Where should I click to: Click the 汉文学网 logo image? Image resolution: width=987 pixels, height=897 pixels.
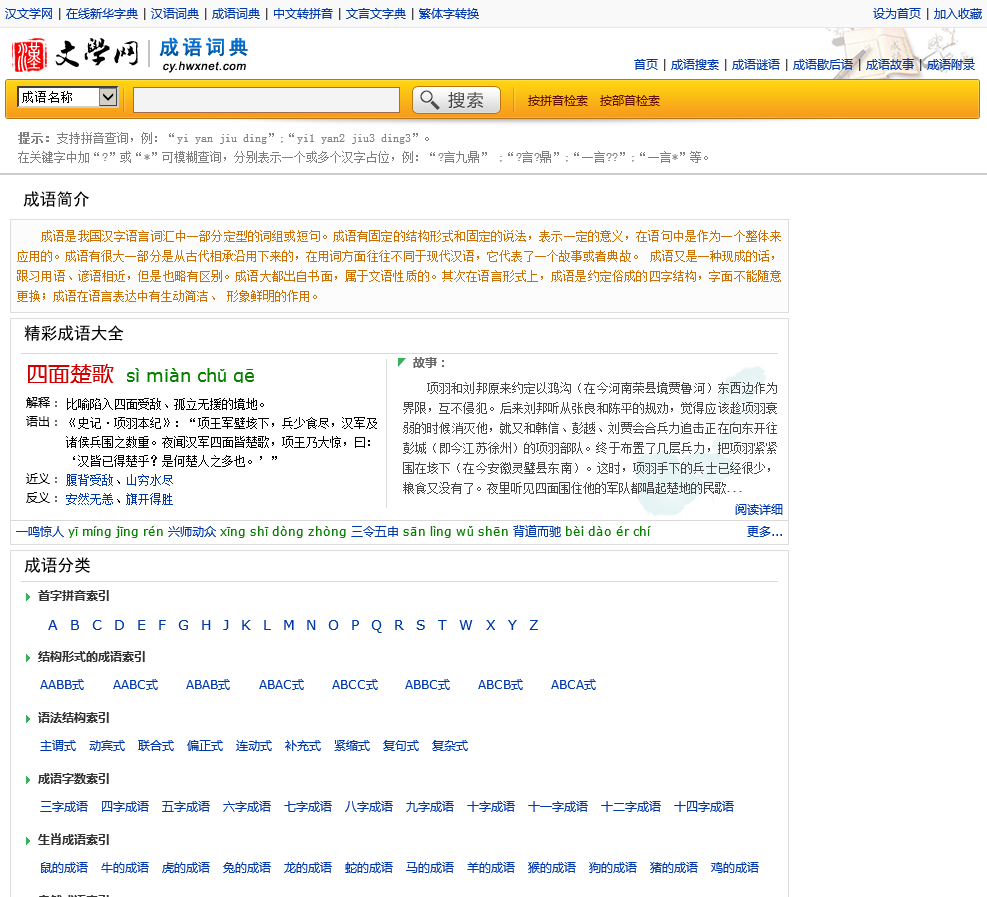pos(76,54)
